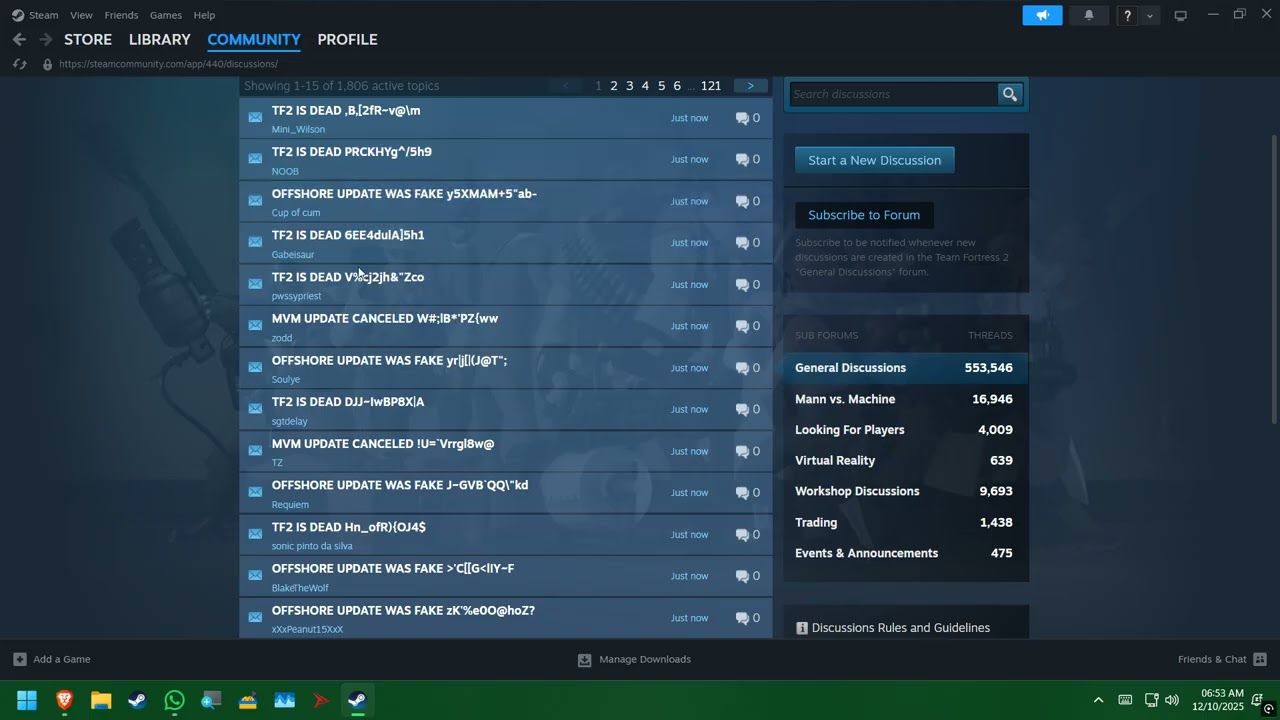The image size is (1280, 720).
Task: Reload the page with refresh icon
Action: coord(19,64)
